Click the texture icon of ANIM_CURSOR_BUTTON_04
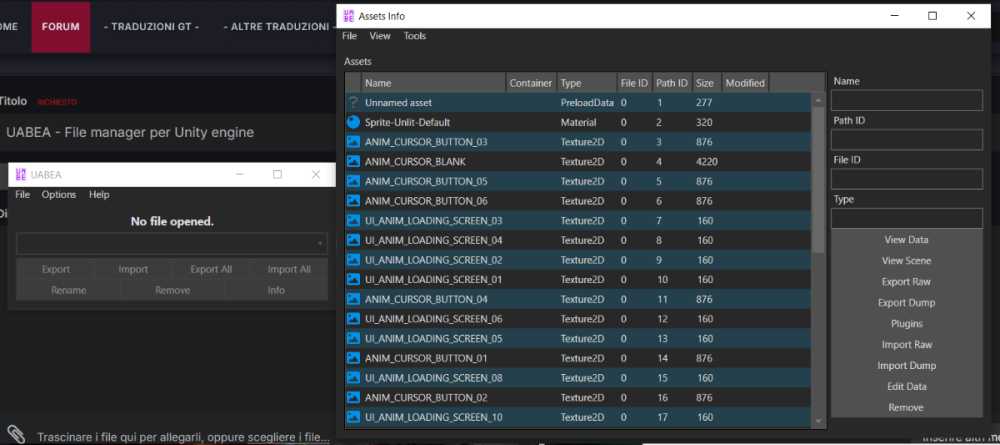Viewport: 1000px width, 445px height. (x=353, y=299)
